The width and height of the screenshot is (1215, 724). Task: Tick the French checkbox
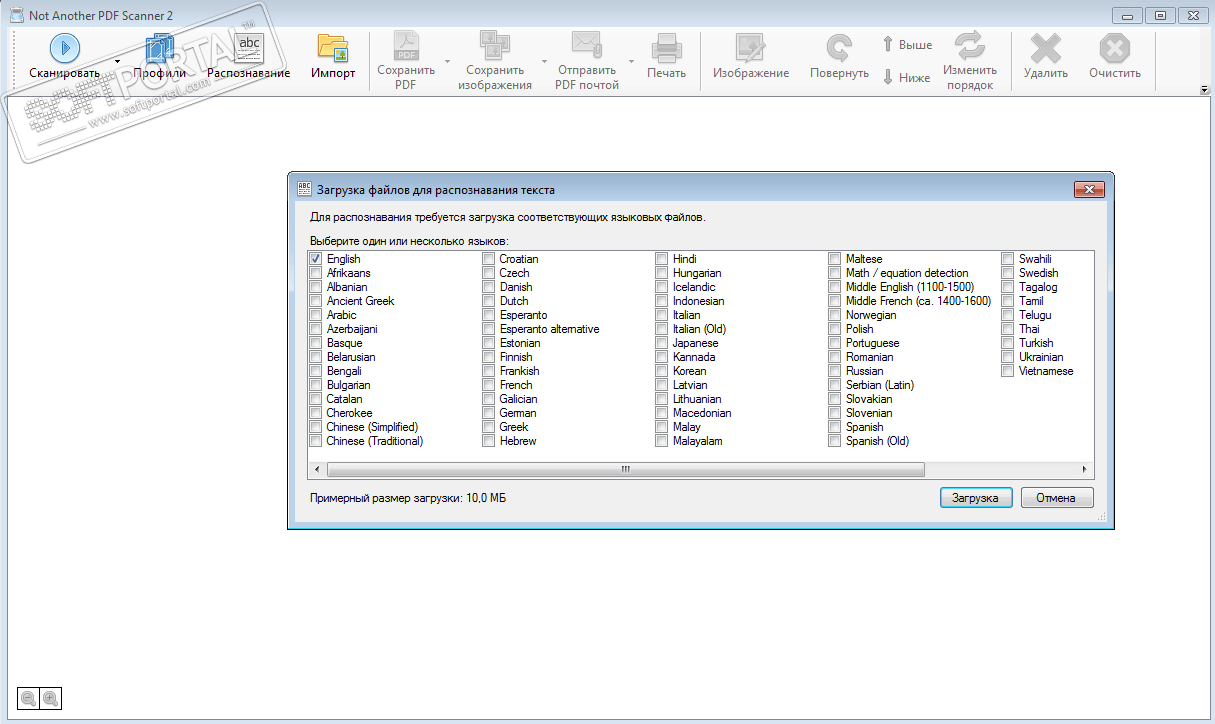(x=489, y=385)
